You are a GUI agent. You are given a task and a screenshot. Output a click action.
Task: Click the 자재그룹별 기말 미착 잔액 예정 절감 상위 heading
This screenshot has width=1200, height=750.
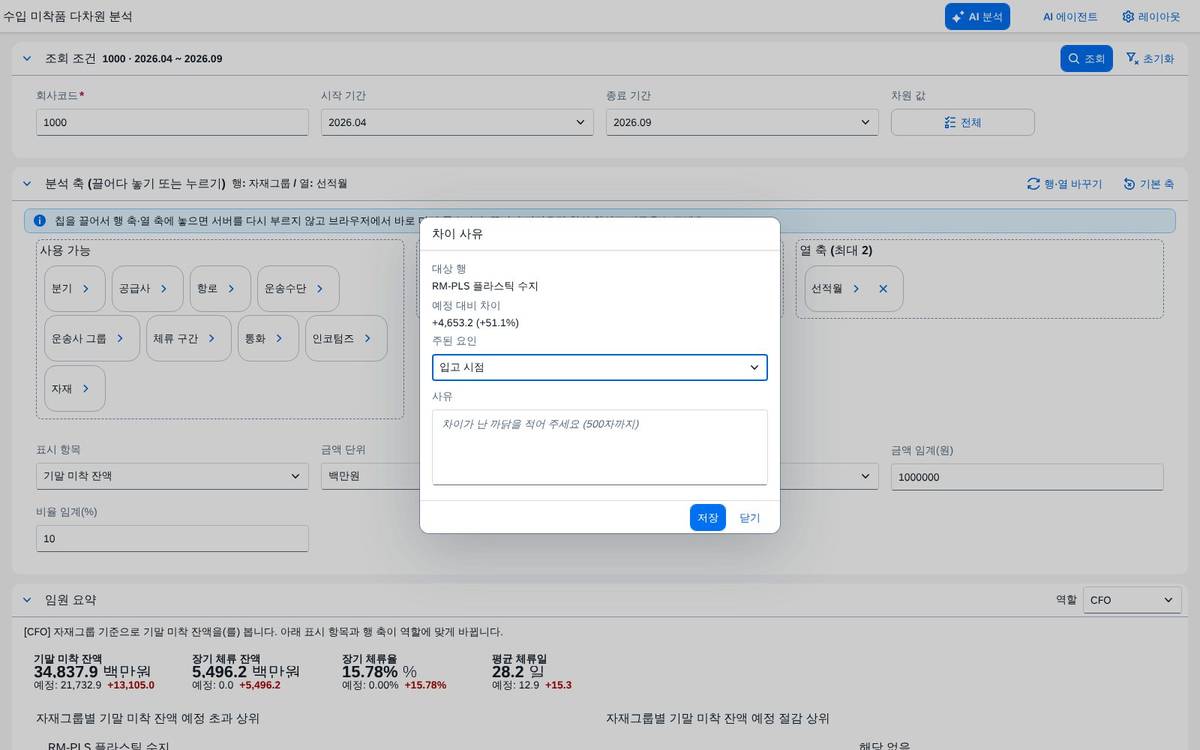coord(718,718)
